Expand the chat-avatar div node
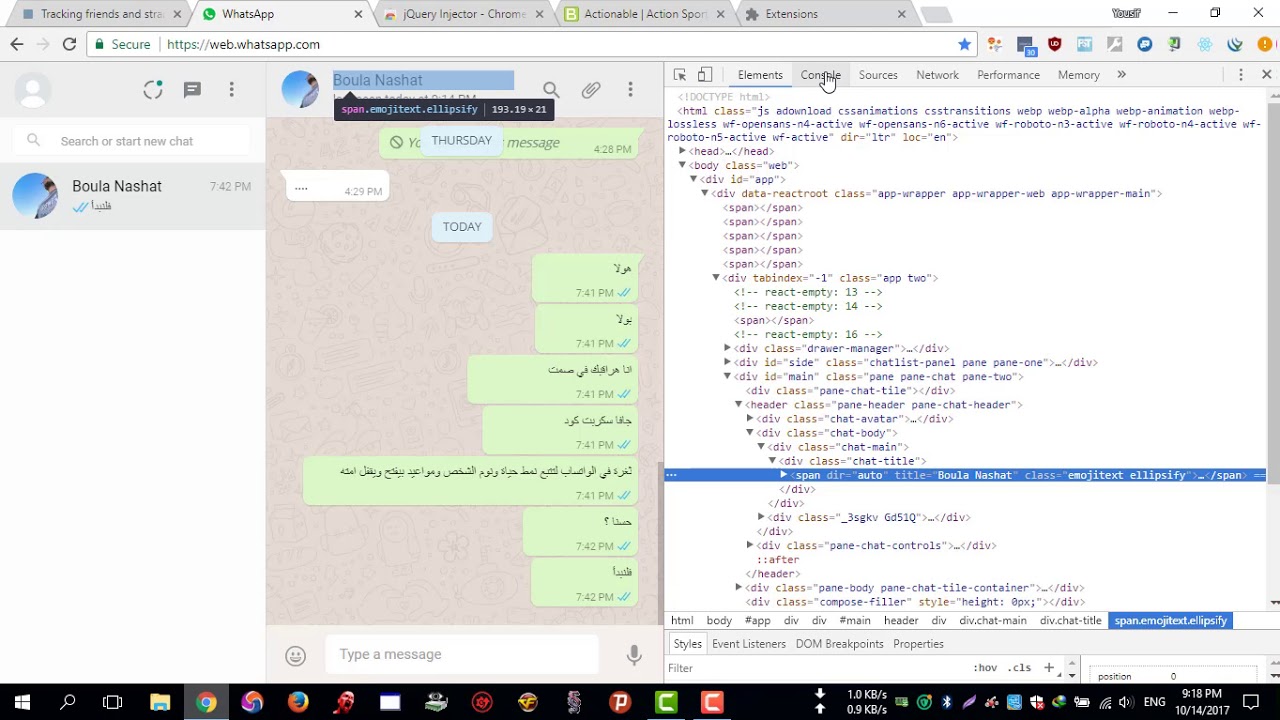This screenshot has width=1280, height=720. (749, 419)
